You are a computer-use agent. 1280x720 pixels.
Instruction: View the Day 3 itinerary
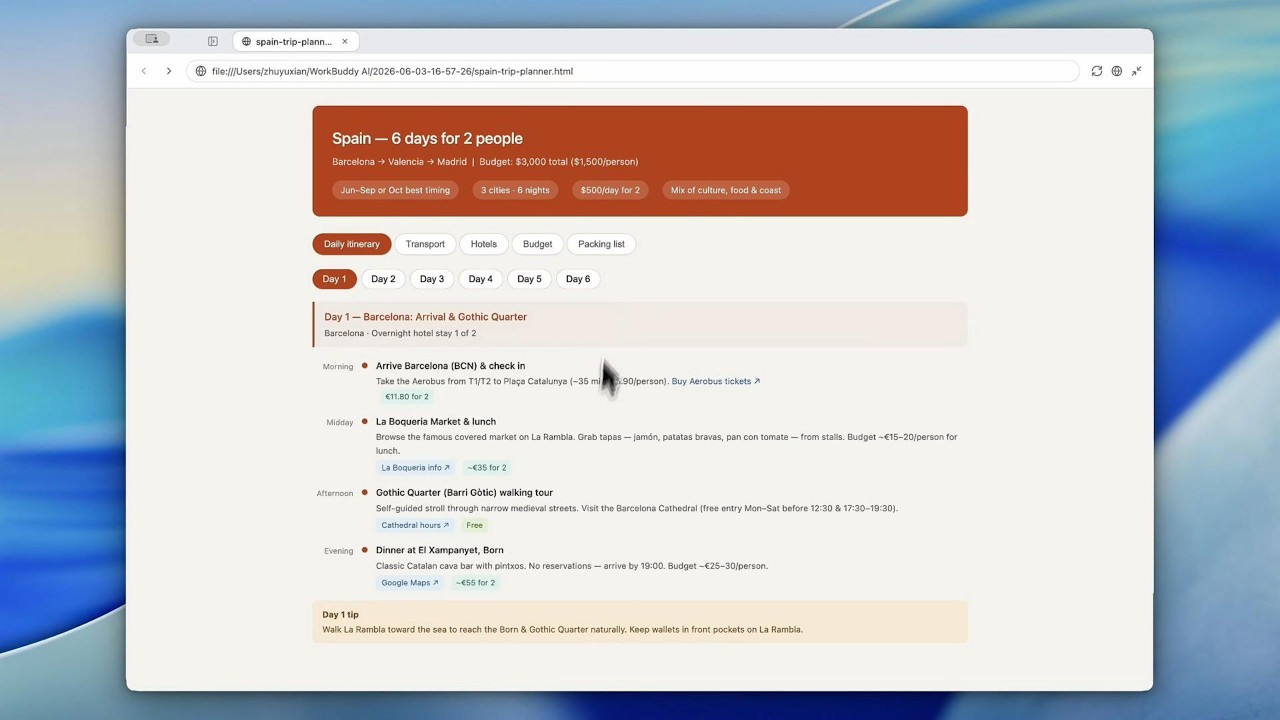click(432, 279)
